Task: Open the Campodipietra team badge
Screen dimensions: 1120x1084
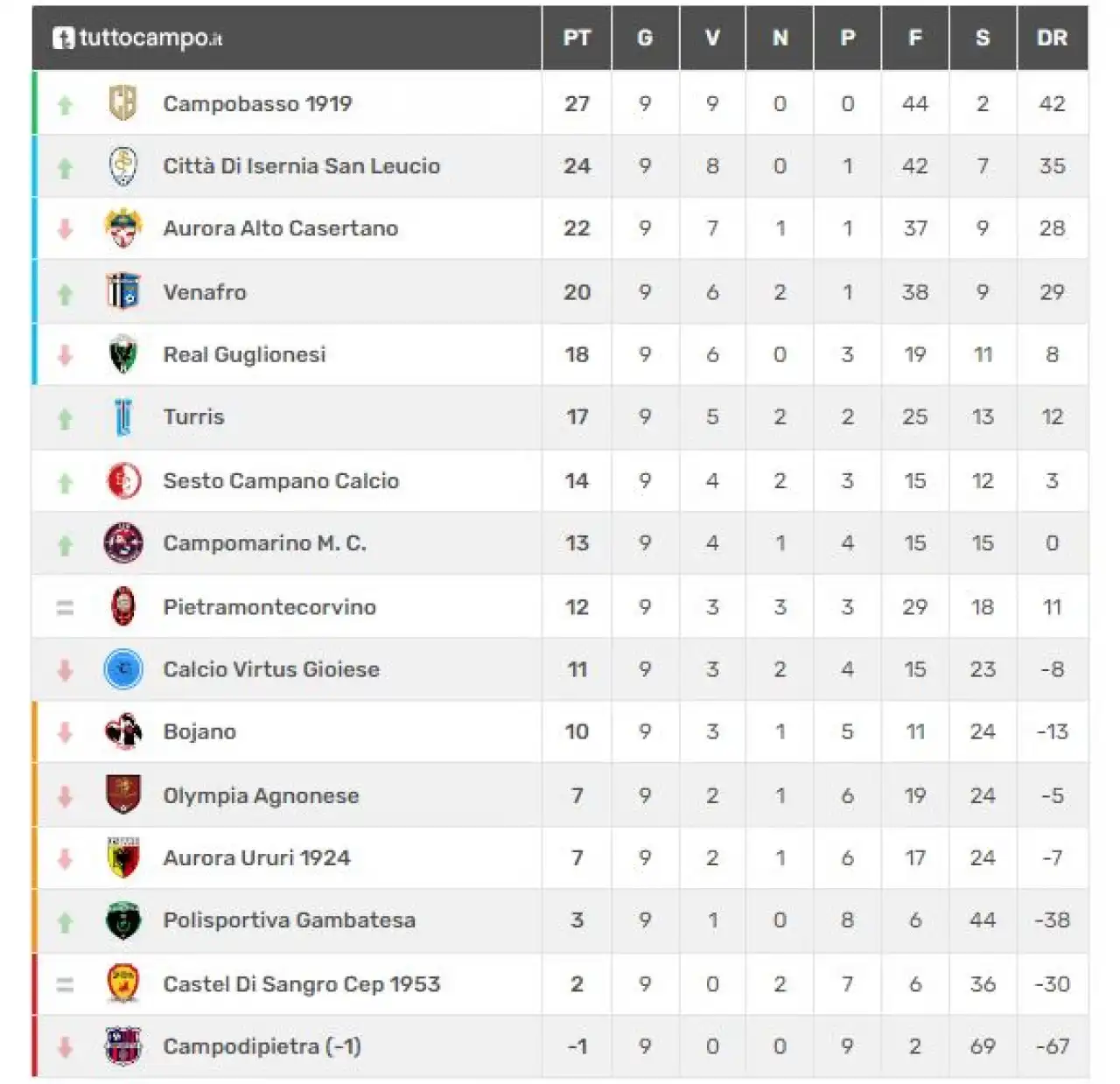Action: pos(123,1046)
